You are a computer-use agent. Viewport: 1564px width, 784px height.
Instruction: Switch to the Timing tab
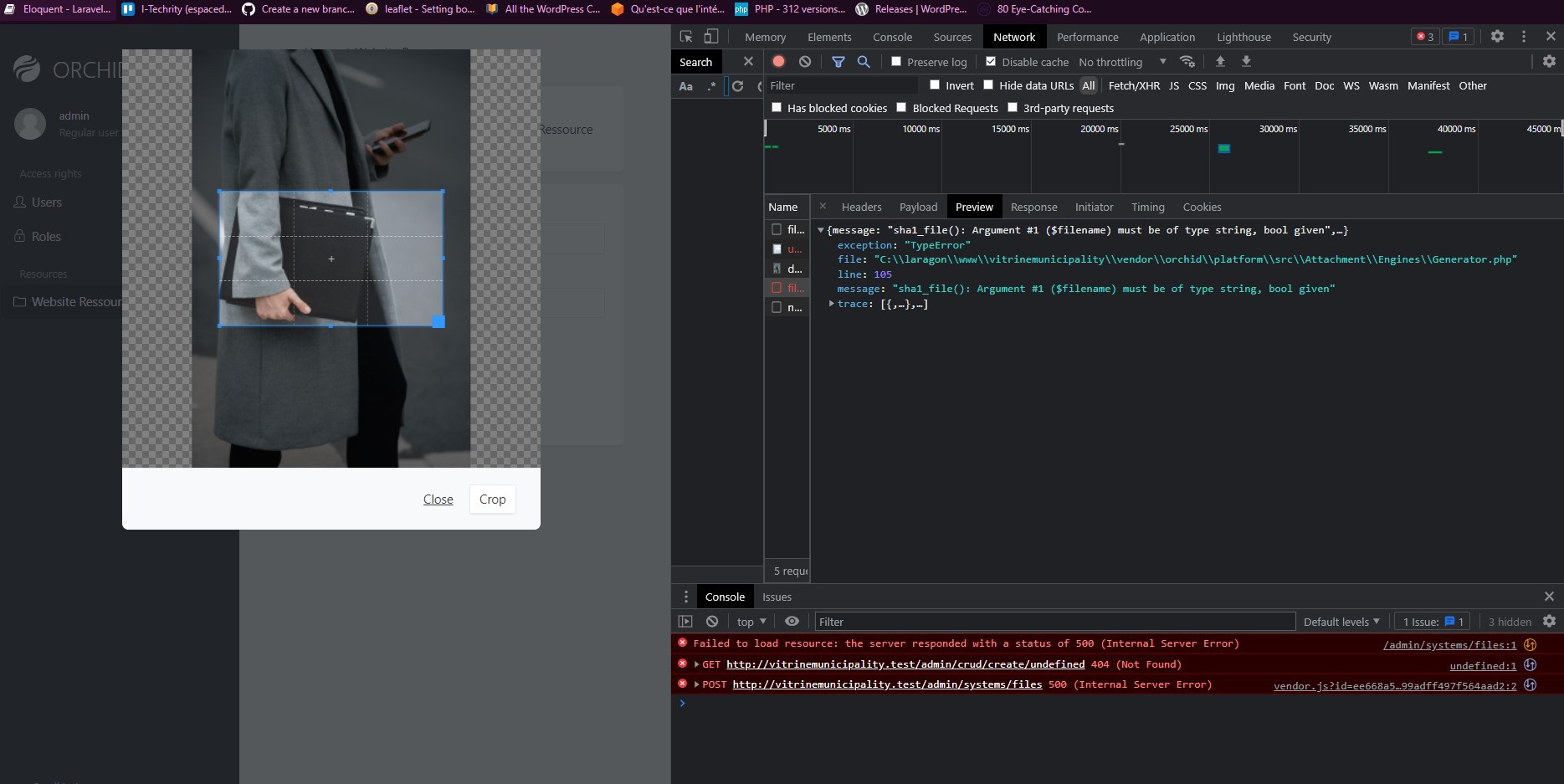click(x=1147, y=207)
